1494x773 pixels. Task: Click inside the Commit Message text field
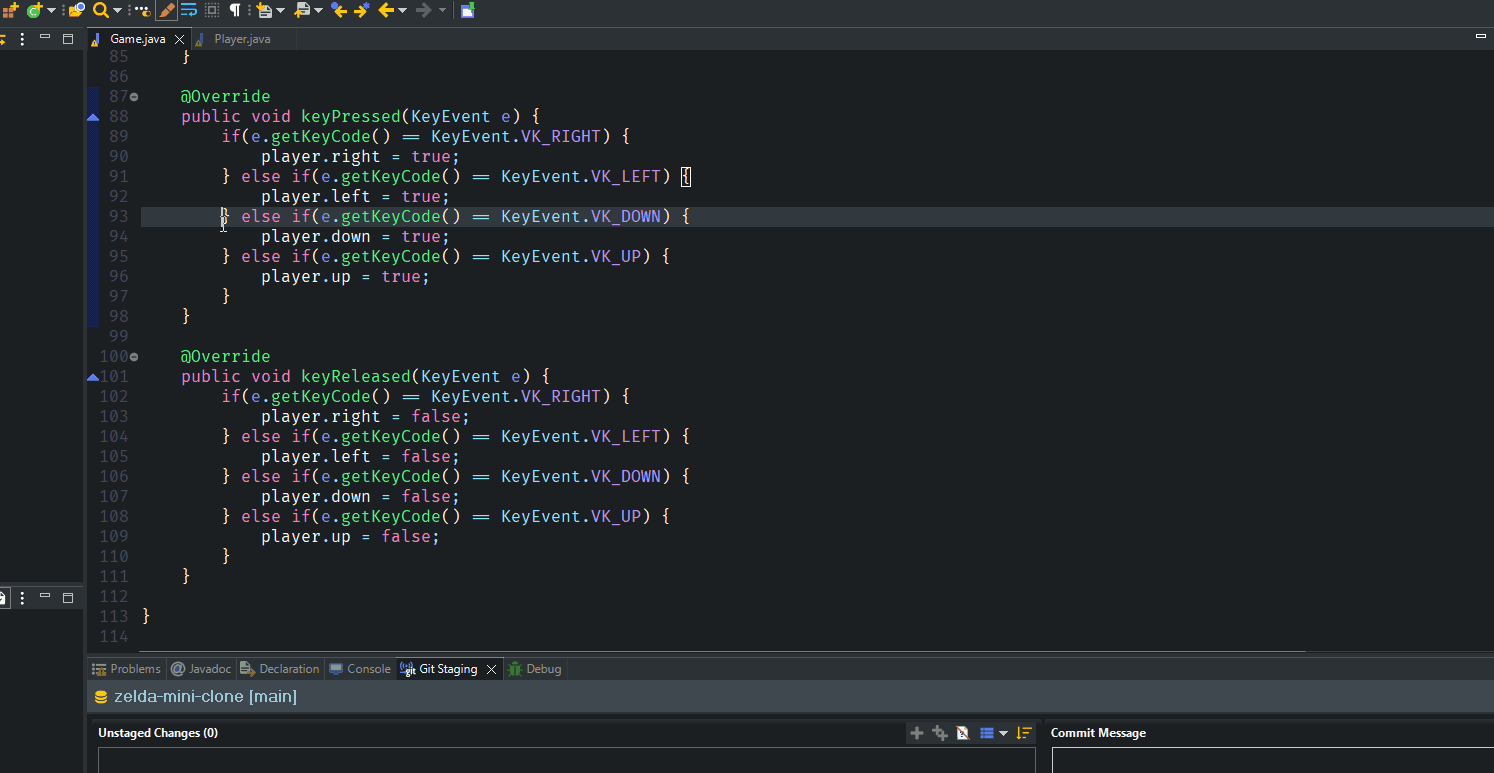pyautogui.click(x=1273, y=760)
